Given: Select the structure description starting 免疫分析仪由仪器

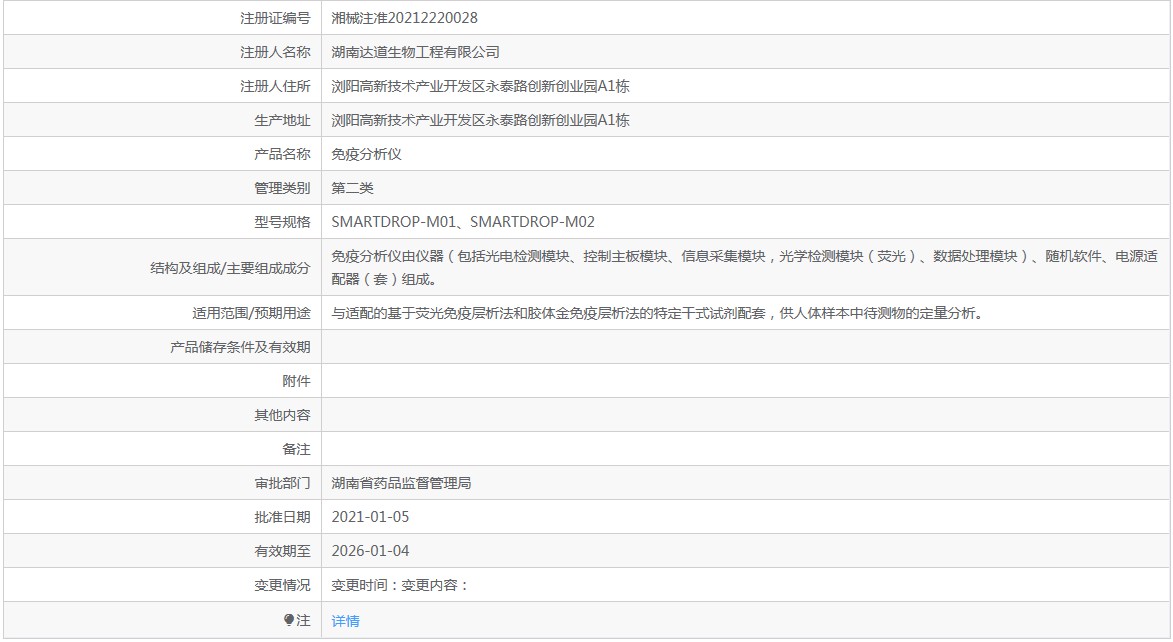Looking at the screenshot, I should pyautogui.click(x=744, y=268).
